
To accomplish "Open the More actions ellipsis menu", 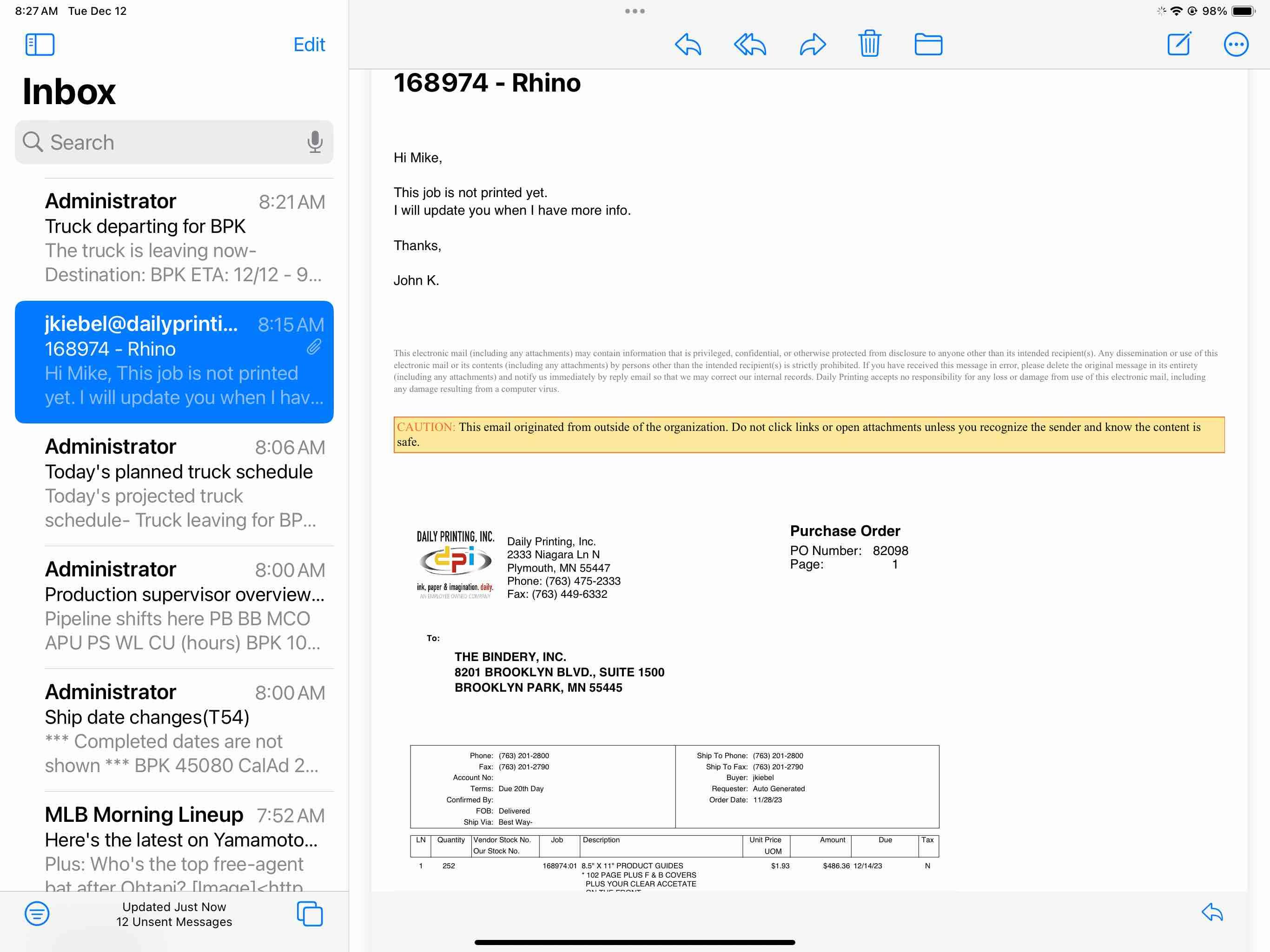I will [1236, 44].
